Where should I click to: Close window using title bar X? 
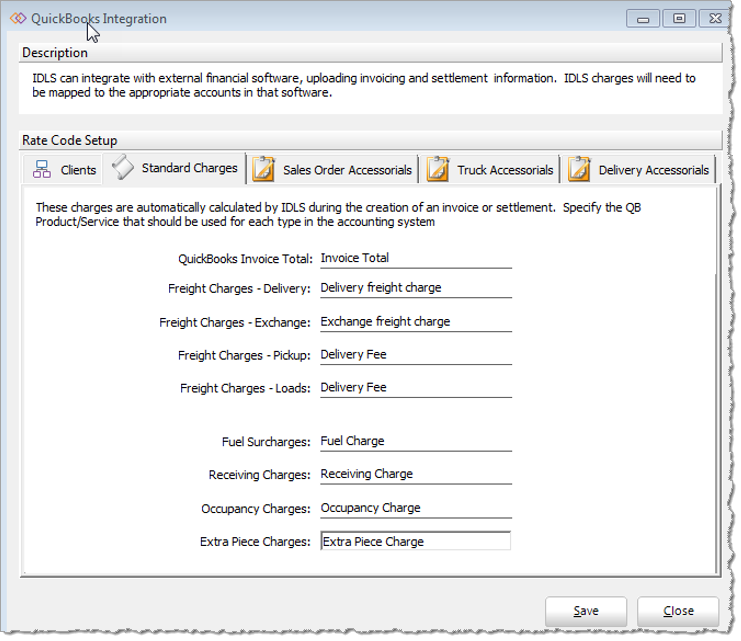click(715, 18)
